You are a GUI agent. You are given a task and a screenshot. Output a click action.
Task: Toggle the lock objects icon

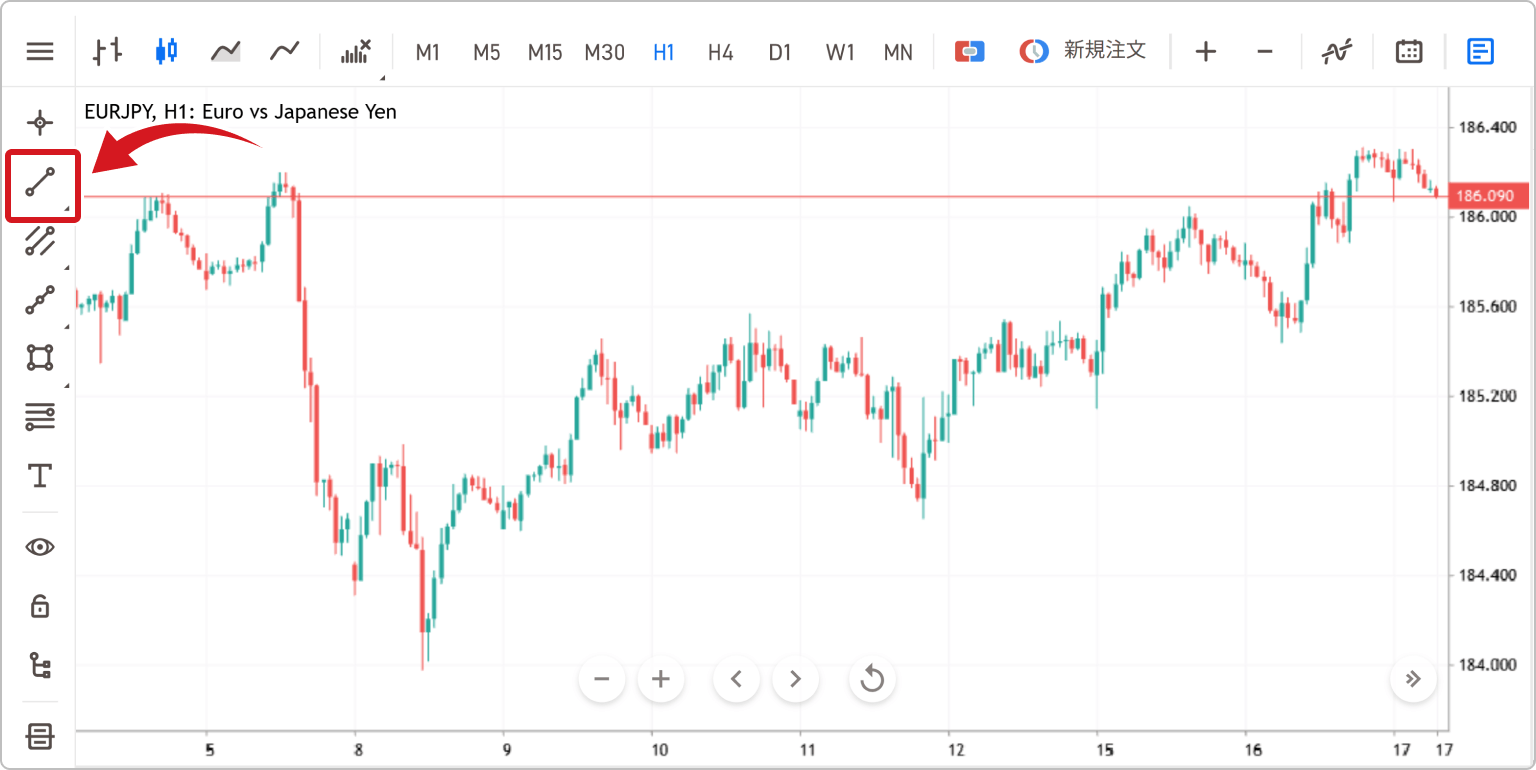(x=40, y=605)
